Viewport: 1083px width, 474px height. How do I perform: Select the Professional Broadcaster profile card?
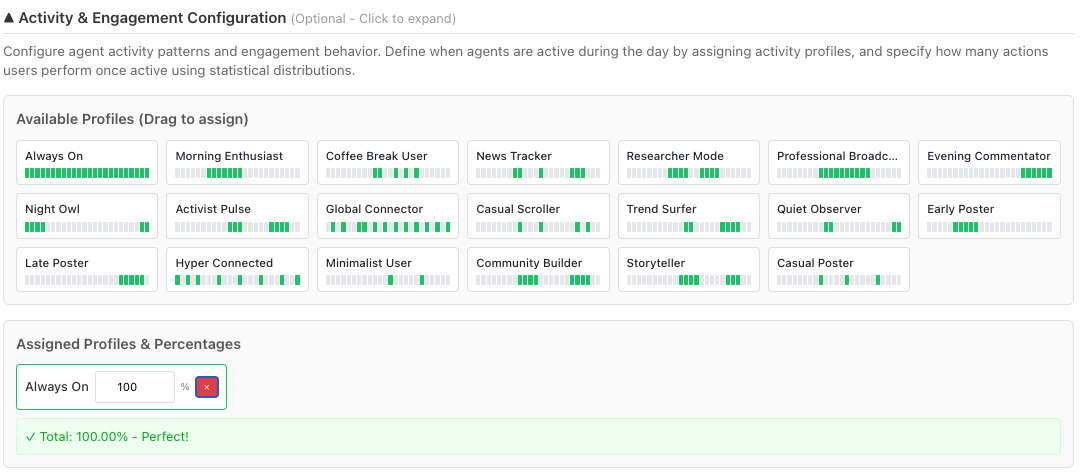[838, 162]
